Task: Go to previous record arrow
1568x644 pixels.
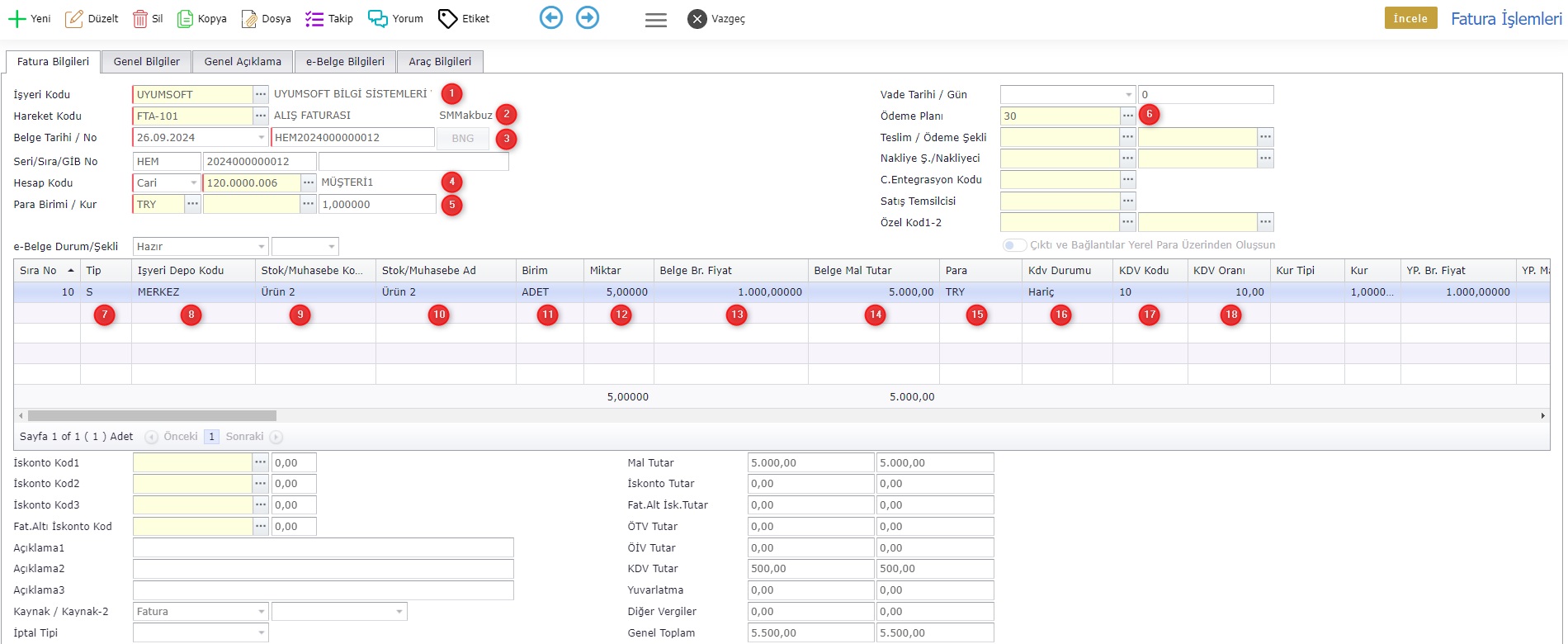Action: pos(551,17)
